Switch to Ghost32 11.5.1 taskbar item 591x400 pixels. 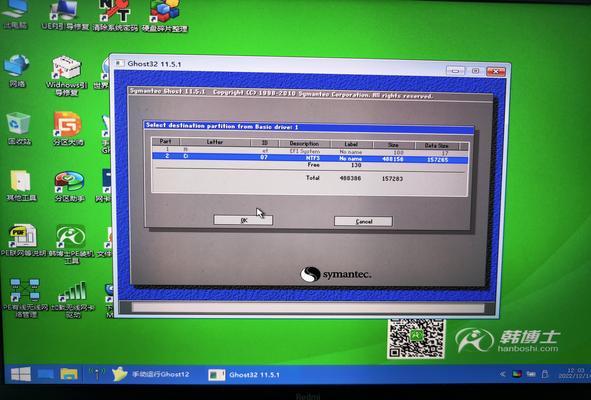pyautogui.click(x=244, y=375)
